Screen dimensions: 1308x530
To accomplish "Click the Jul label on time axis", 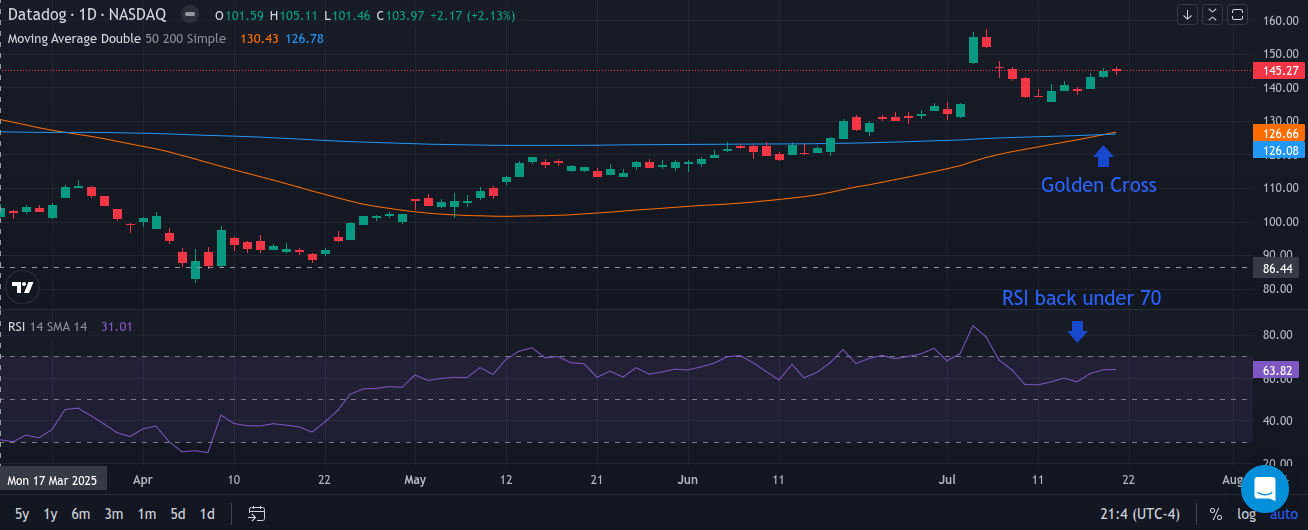I will coord(948,480).
